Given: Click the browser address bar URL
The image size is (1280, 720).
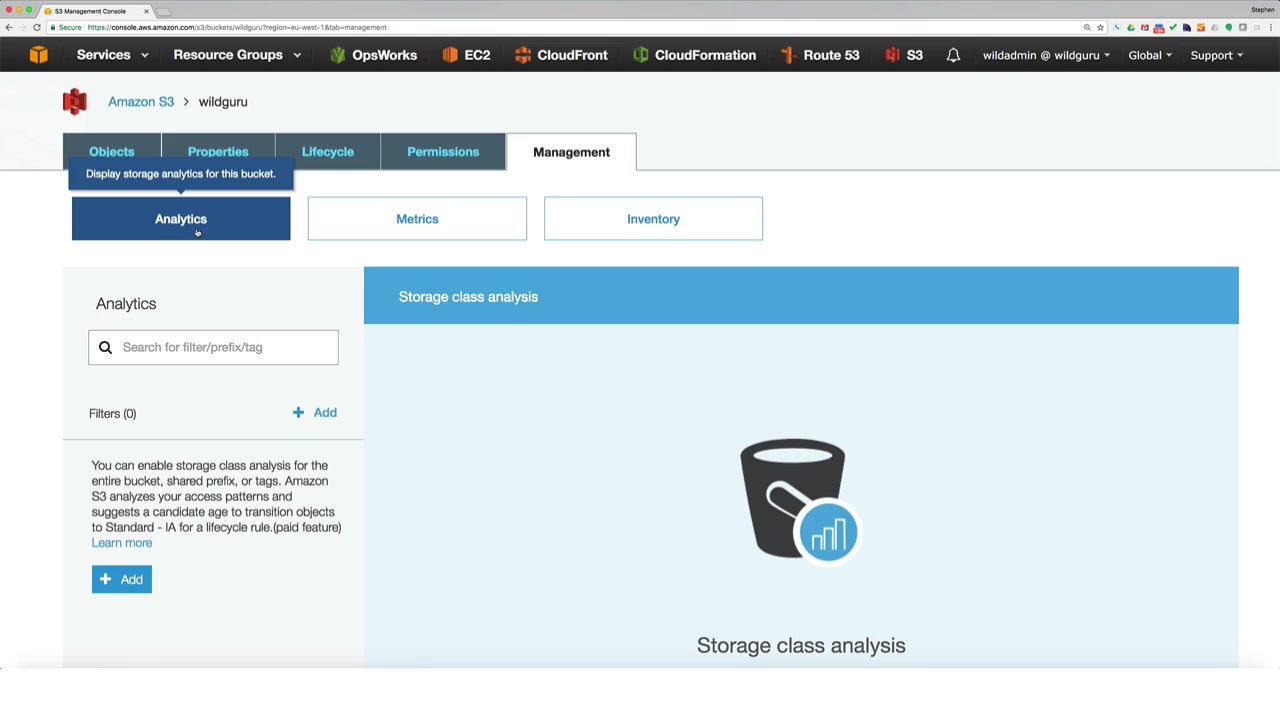Looking at the screenshot, I should 237,27.
